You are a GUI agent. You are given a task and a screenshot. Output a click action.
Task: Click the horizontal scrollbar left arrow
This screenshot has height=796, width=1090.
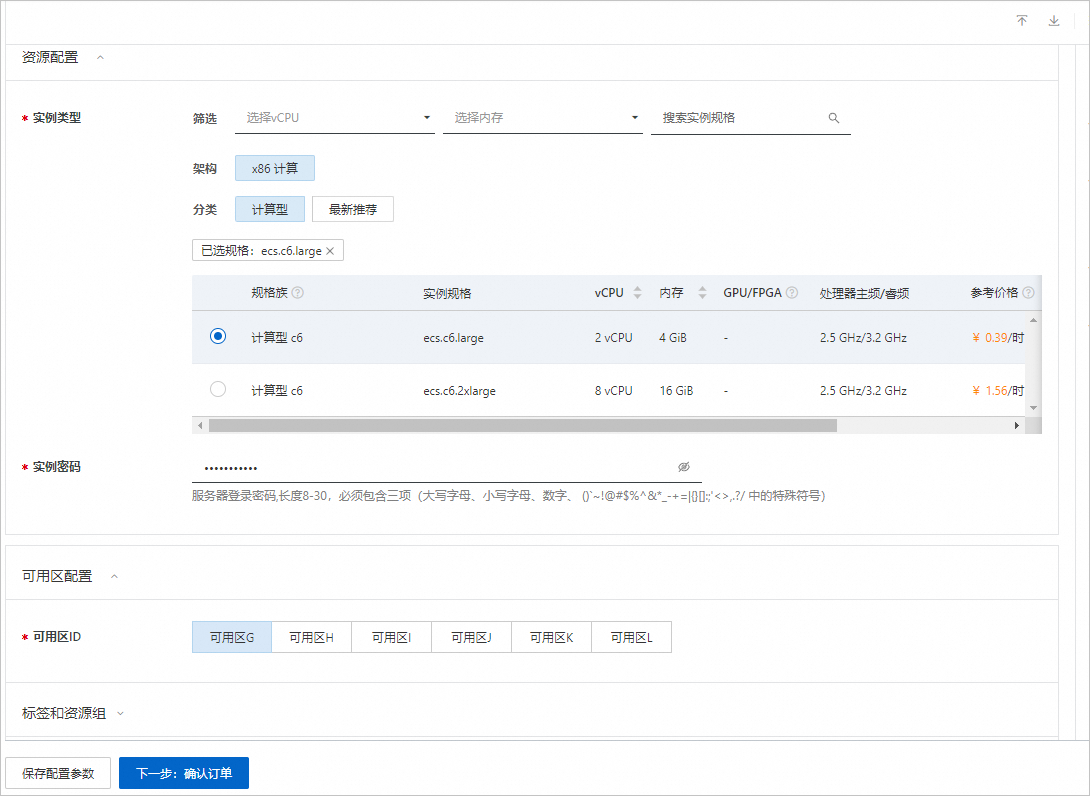coord(200,425)
